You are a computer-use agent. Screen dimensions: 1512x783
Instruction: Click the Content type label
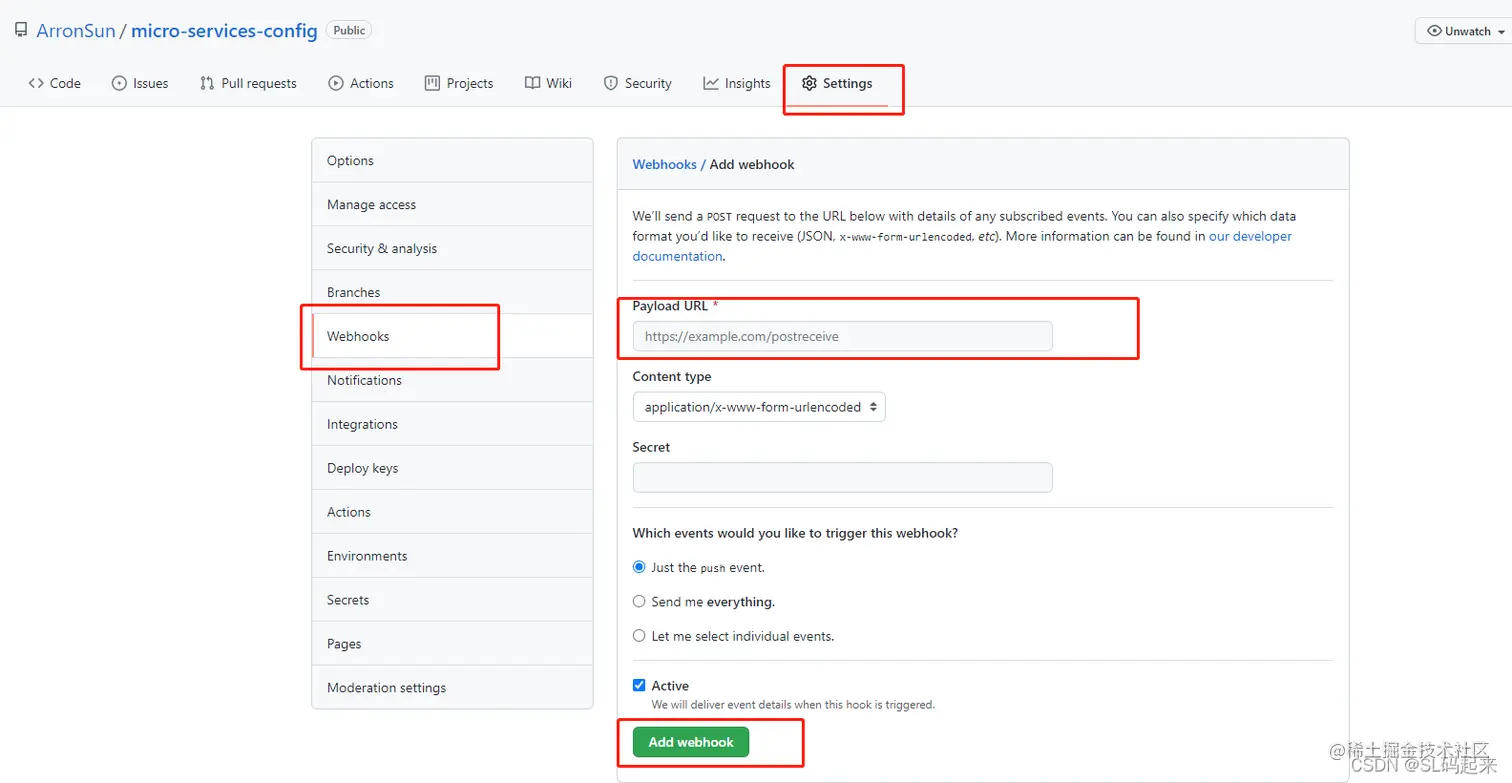click(672, 377)
